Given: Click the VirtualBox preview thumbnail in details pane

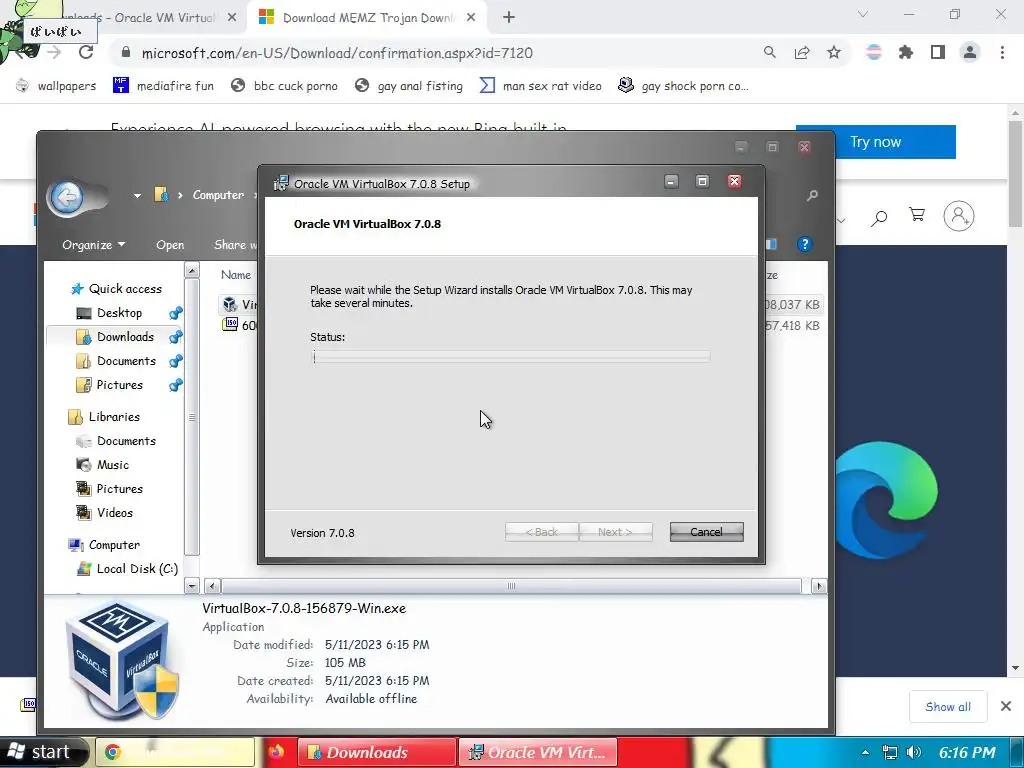Looking at the screenshot, I should (x=121, y=660).
